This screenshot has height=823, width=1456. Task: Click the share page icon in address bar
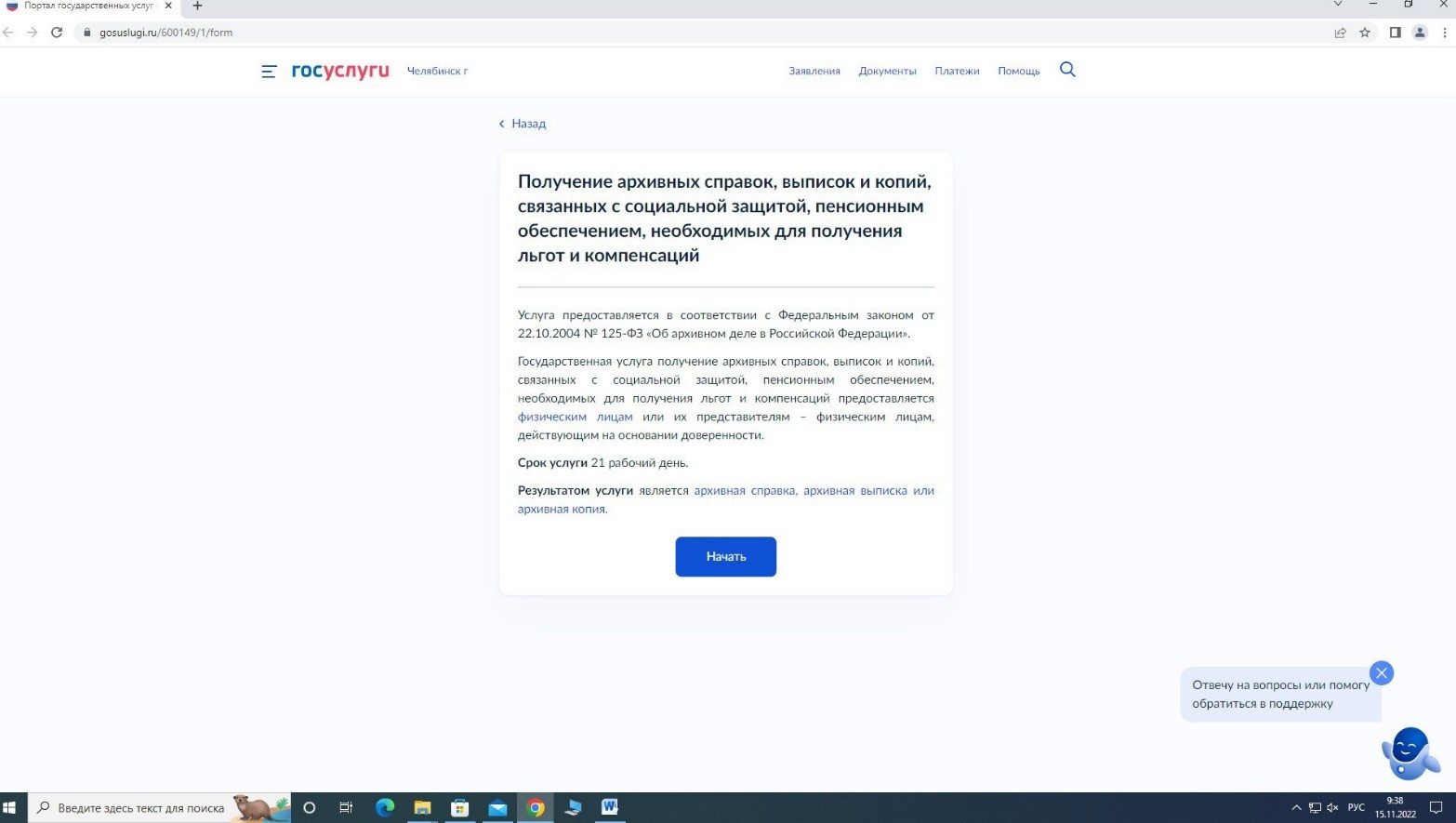pos(1340,33)
